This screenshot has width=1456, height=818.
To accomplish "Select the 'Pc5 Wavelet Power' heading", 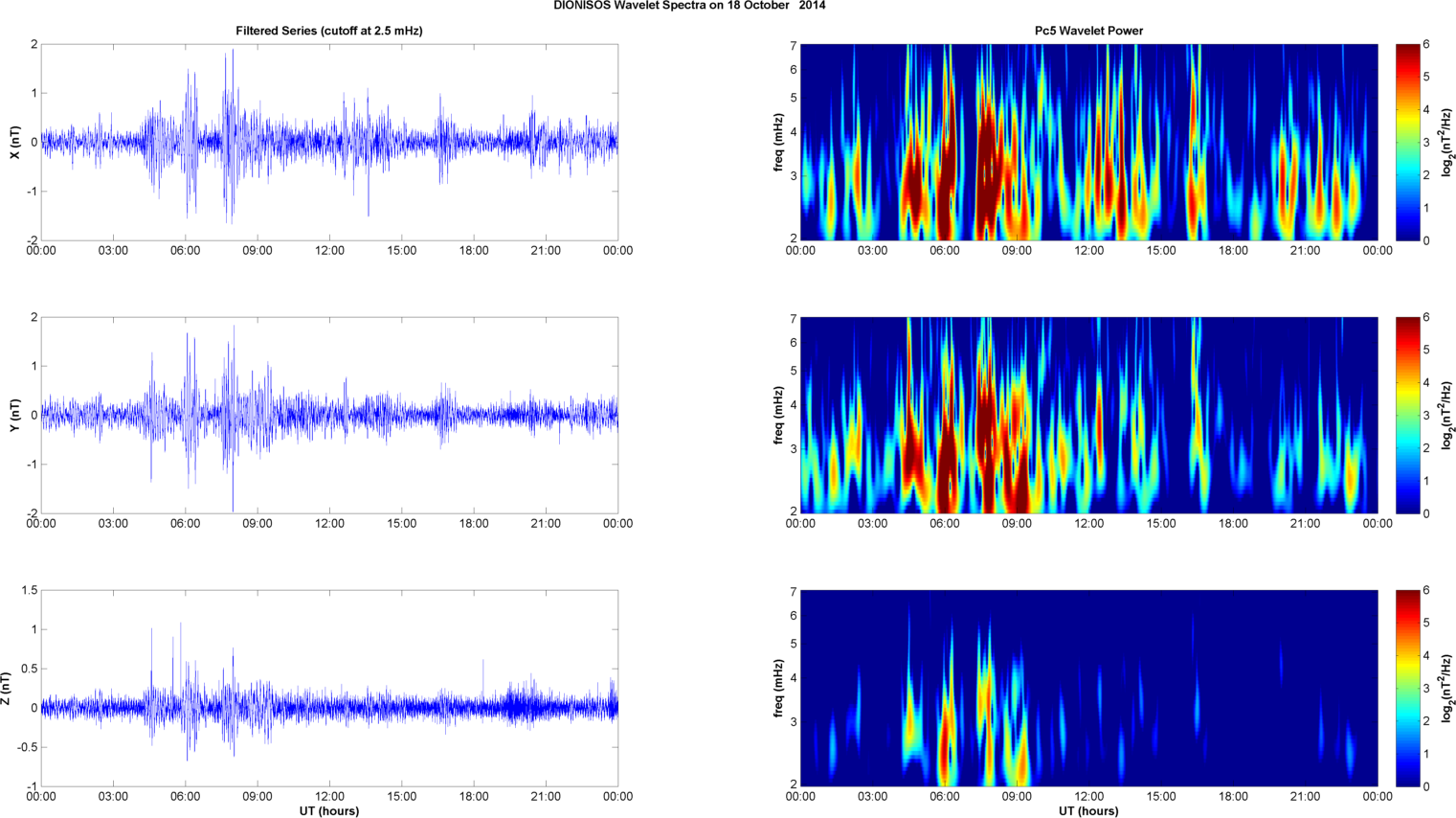I will pyautogui.click(x=1088, y=31).
